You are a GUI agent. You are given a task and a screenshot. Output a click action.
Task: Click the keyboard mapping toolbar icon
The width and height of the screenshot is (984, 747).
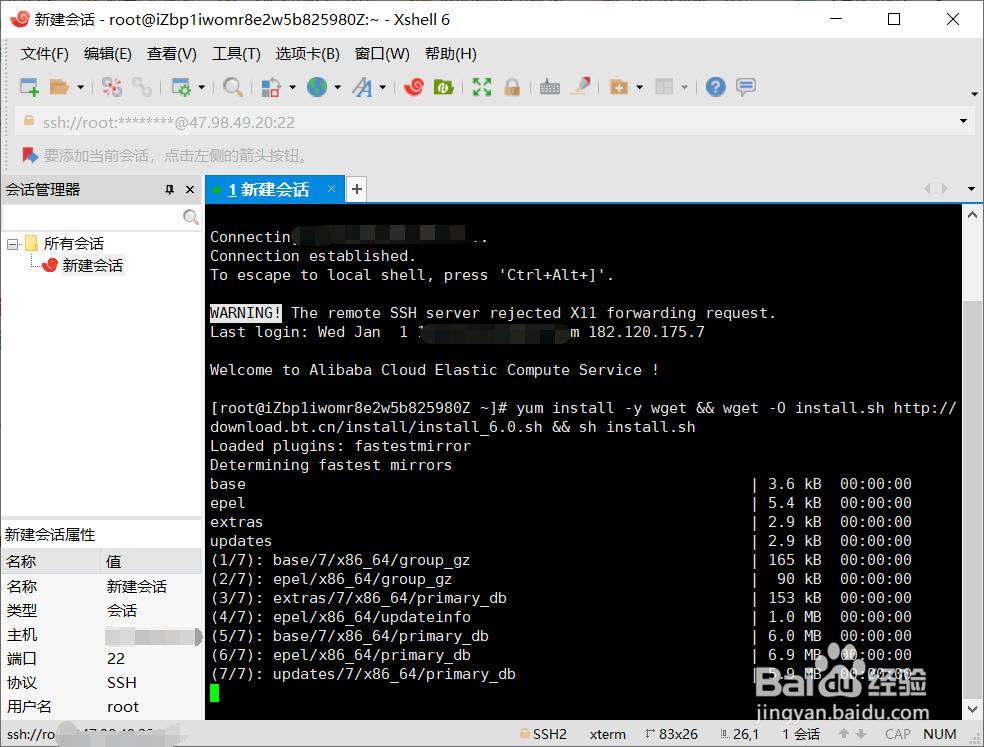(550, 87)
